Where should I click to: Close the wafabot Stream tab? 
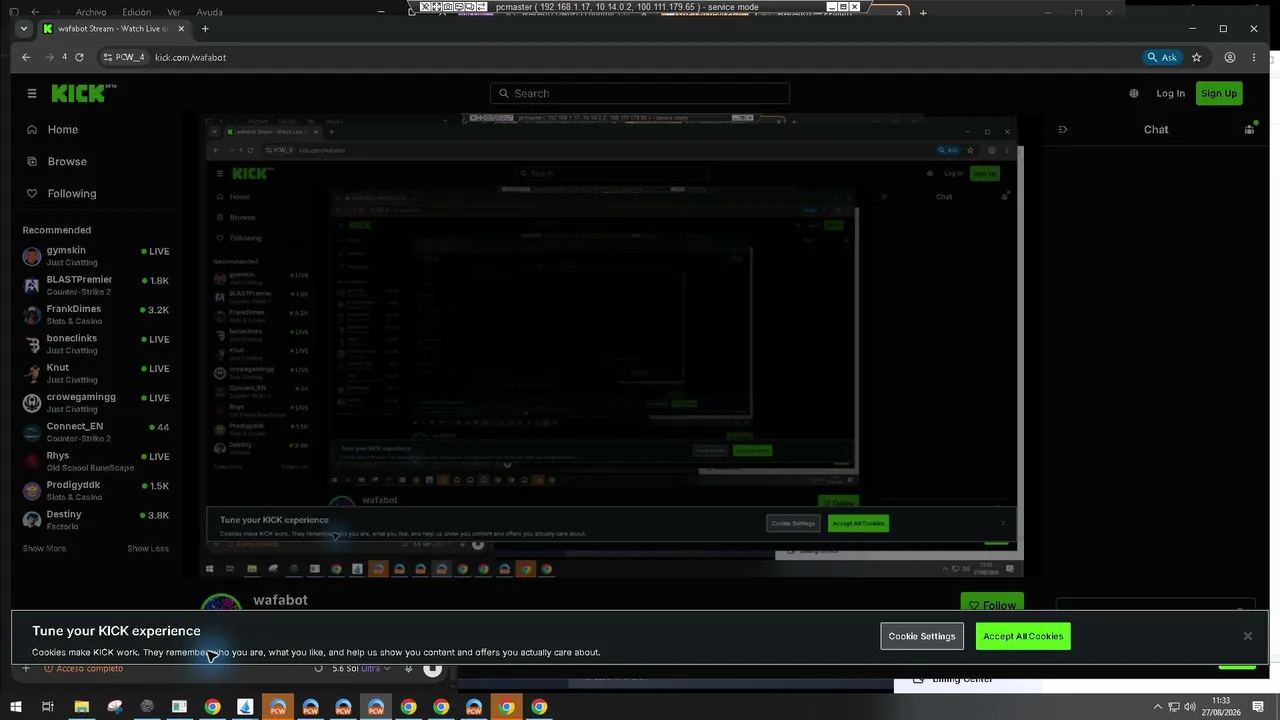click(x=181, y=29)
